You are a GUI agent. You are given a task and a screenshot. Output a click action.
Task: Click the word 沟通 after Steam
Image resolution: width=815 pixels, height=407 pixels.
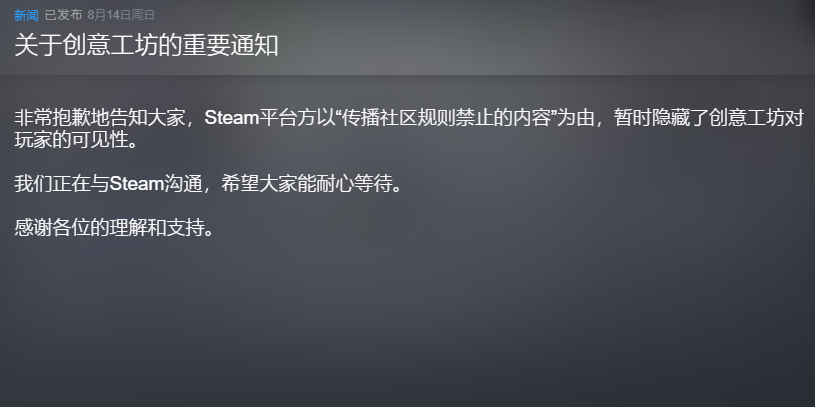click(182, 184)
